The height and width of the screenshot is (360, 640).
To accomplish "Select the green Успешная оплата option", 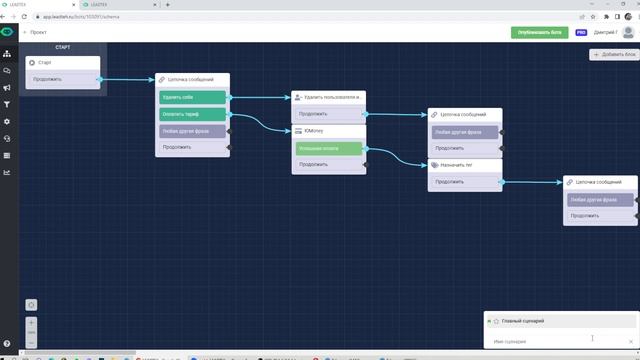I will point(329,149).
